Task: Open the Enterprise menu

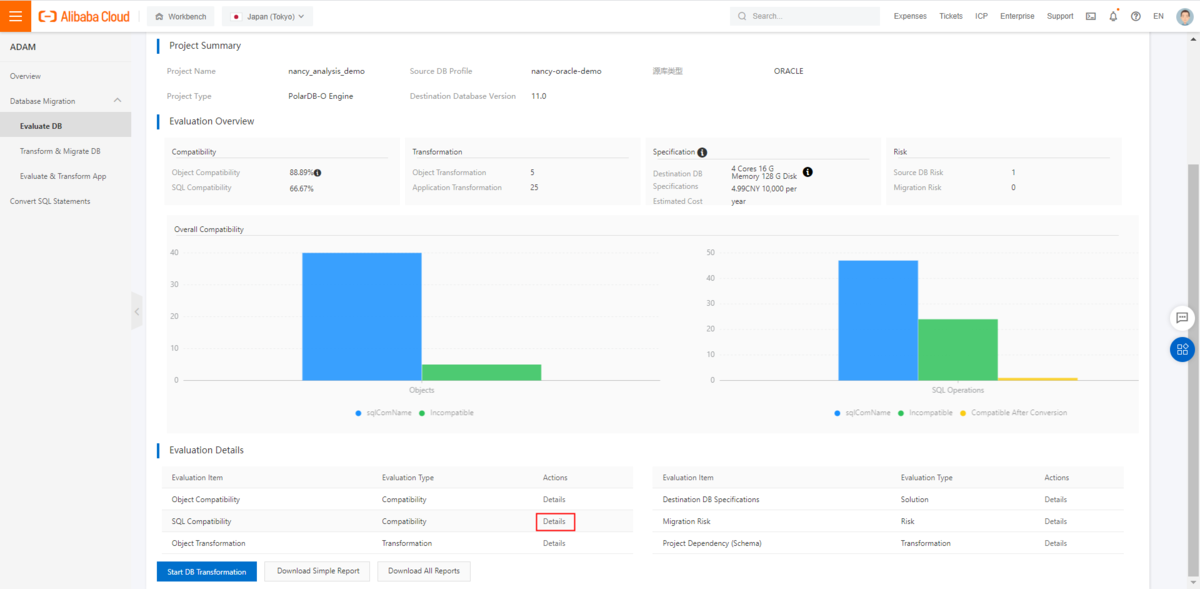Action: point(1017,16)
